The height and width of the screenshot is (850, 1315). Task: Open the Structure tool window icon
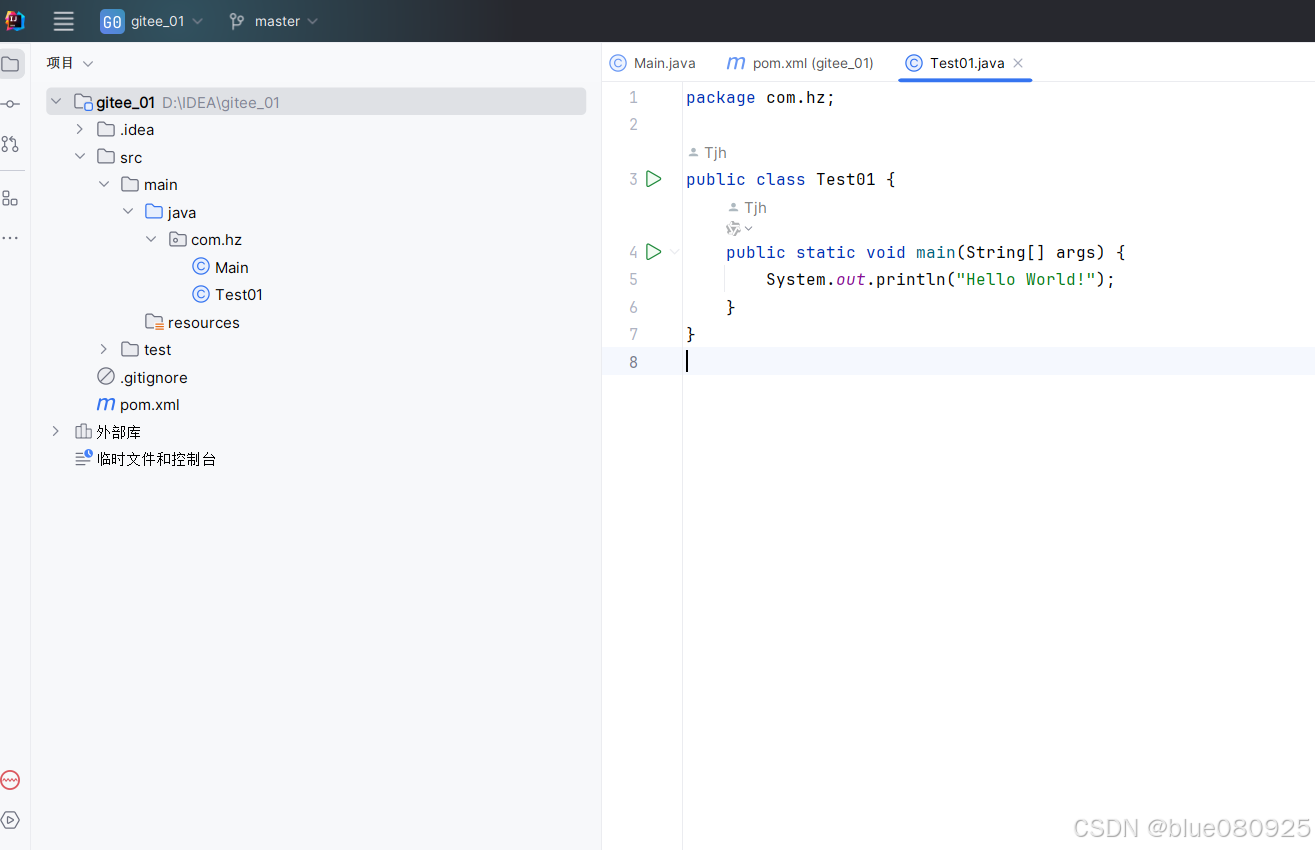[10, 198]
